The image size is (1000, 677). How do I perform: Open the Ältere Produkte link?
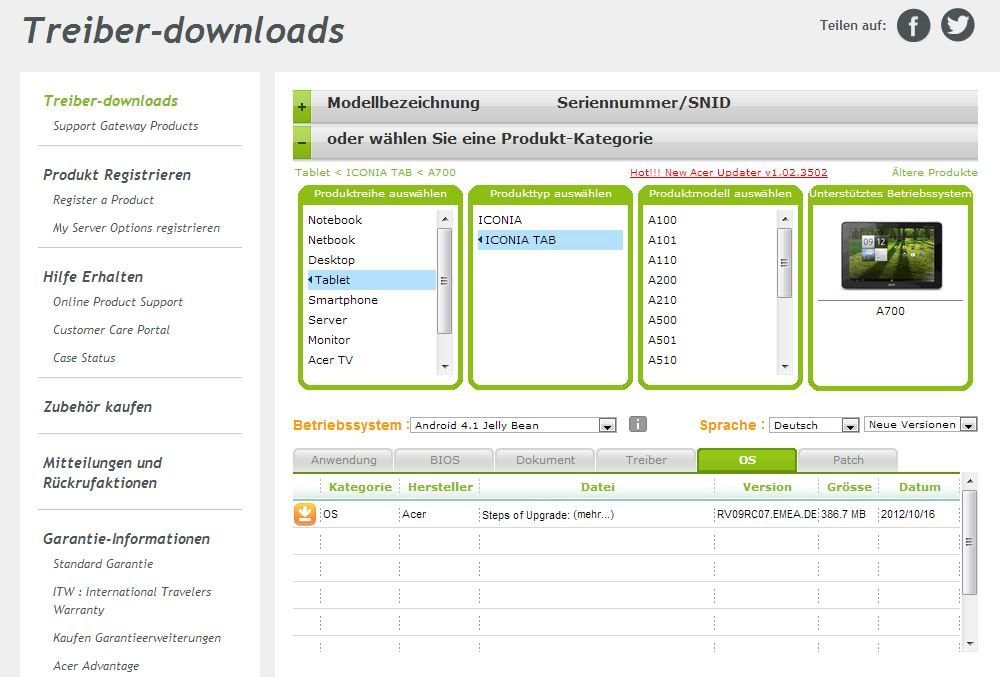click(x=934, y=172)
